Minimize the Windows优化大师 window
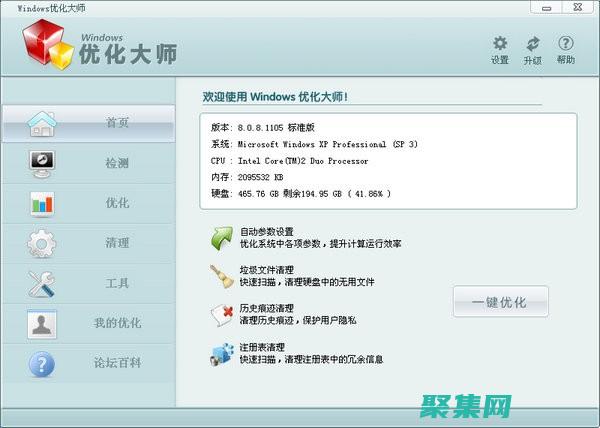The width and height of the screenshot is (600, 428). [x=546, y=7]
